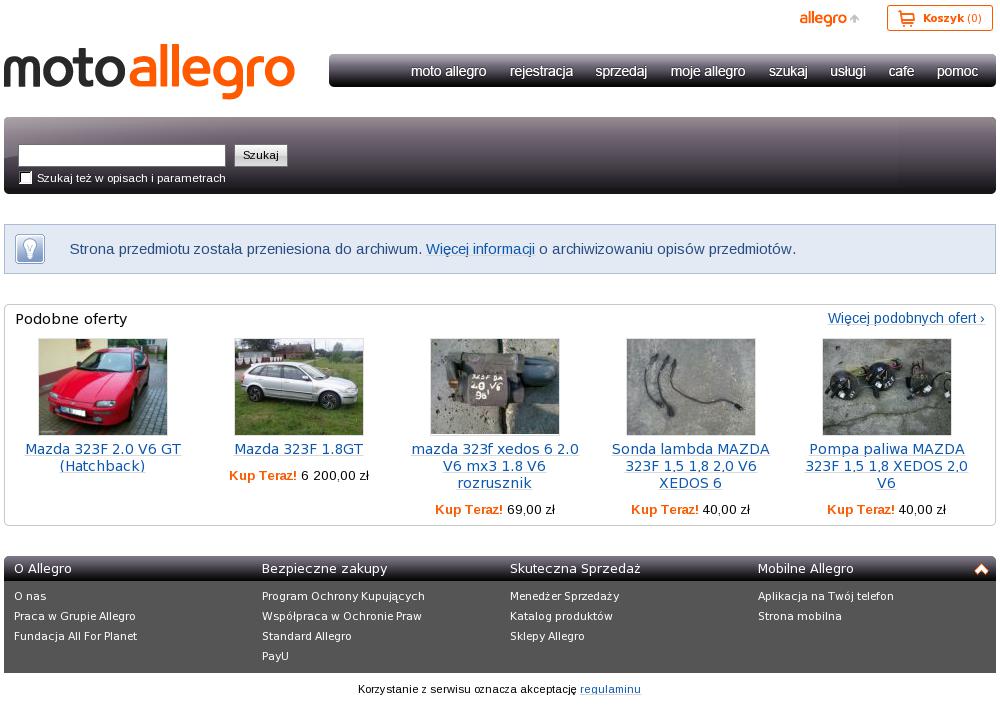
Task: Open 'Praca w Grupie Allegro' footer link
Action: point(75,616)
